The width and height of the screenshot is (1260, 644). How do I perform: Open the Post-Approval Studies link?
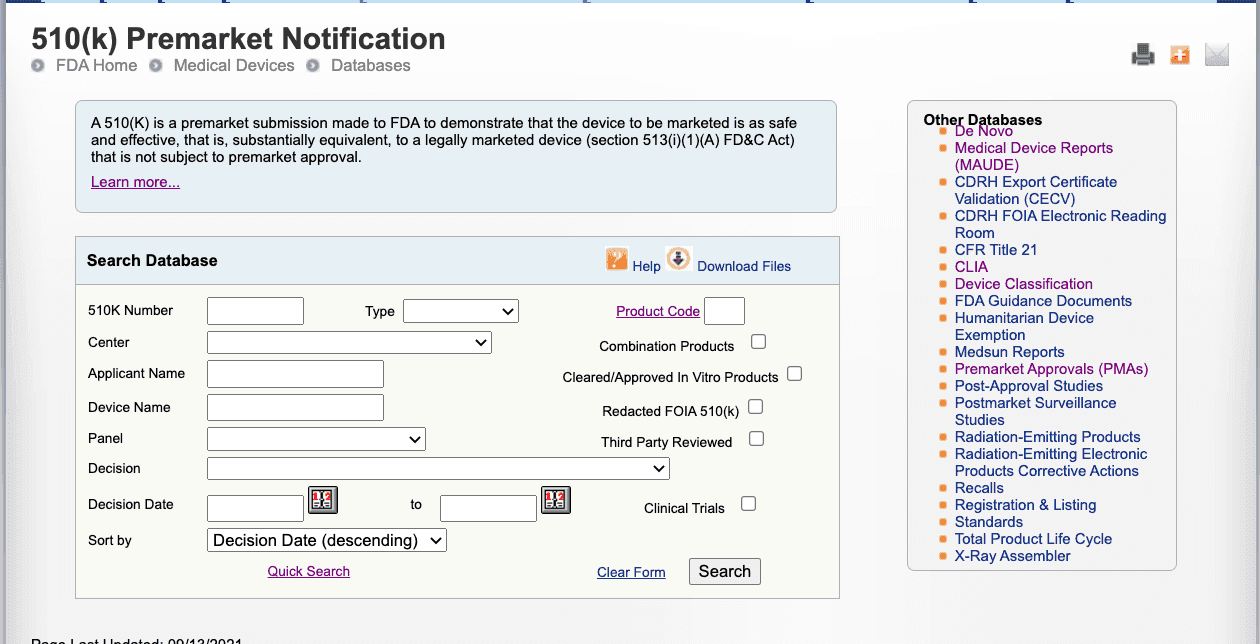[1029, 386]
